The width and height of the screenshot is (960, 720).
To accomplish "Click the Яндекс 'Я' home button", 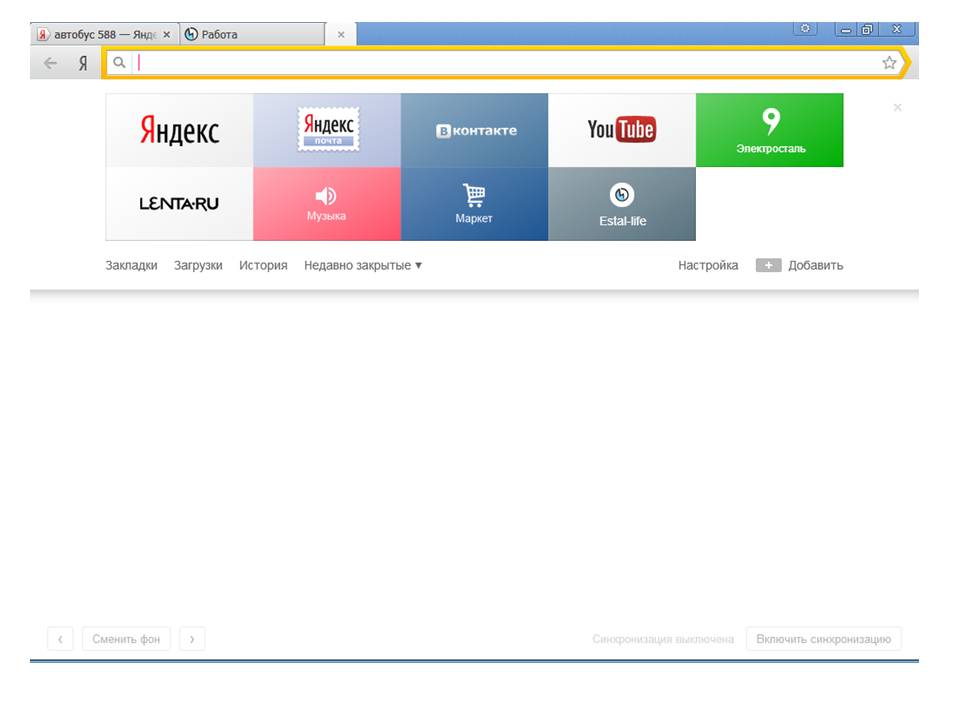I will coord(83,62).
